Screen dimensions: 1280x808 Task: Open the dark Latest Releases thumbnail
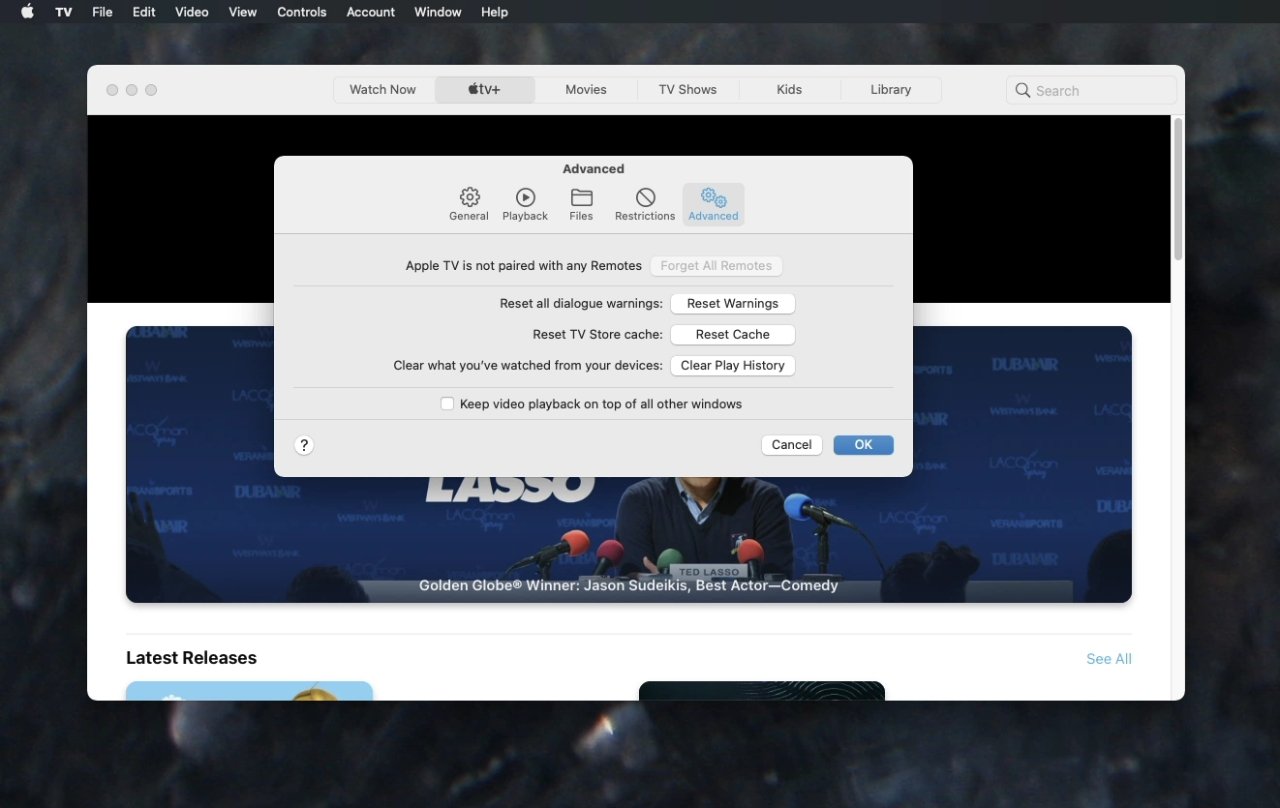(762, 691)
